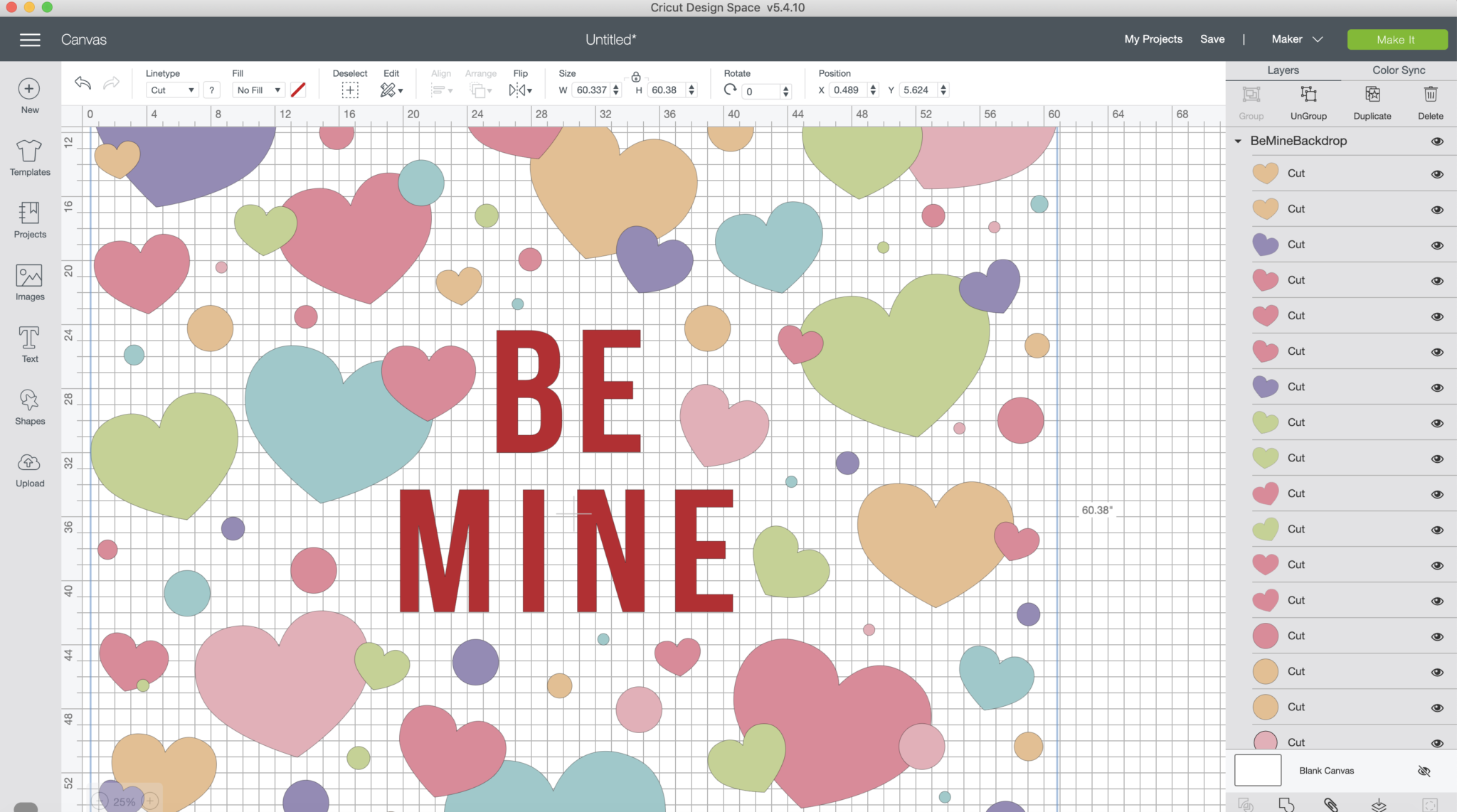Open the Images library
The image size is (1457, 812).
coord(28,282)
